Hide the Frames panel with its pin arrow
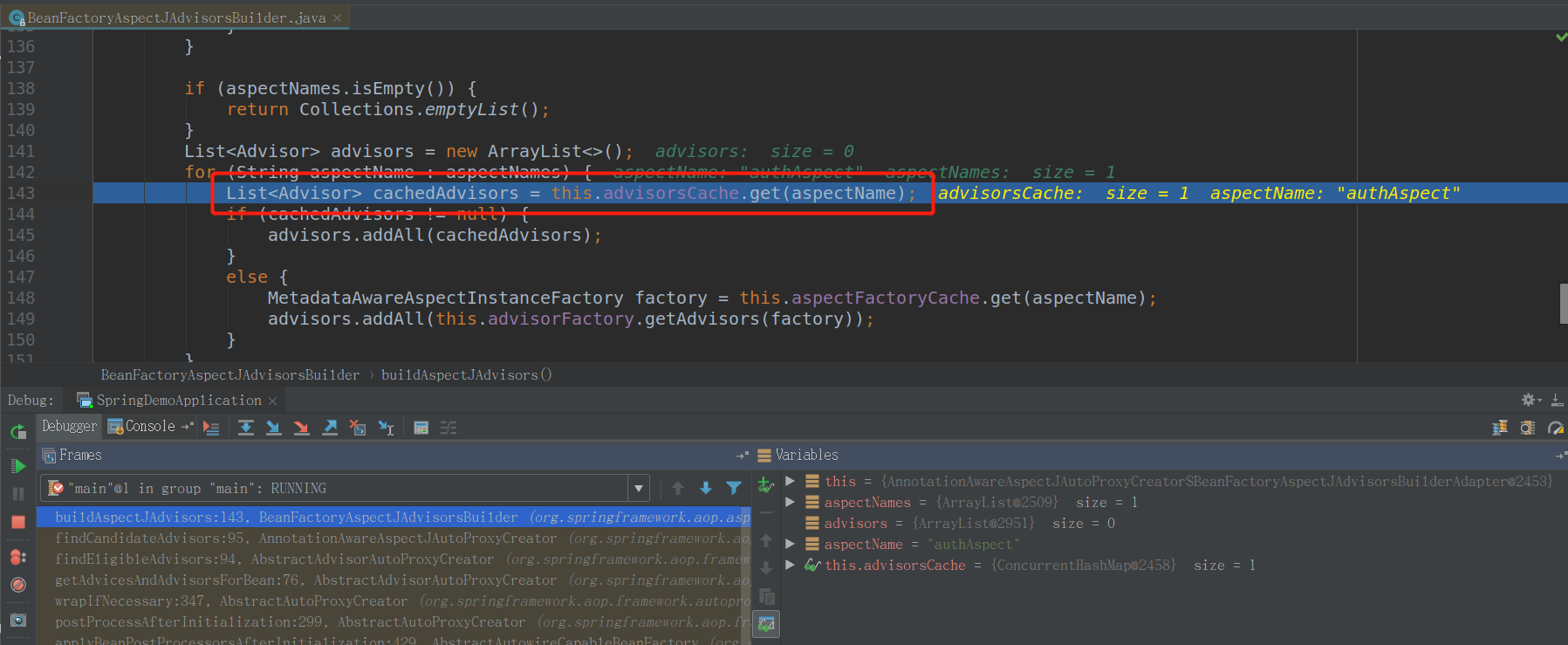The image size is (1568, 645). (x=743, y=455)
